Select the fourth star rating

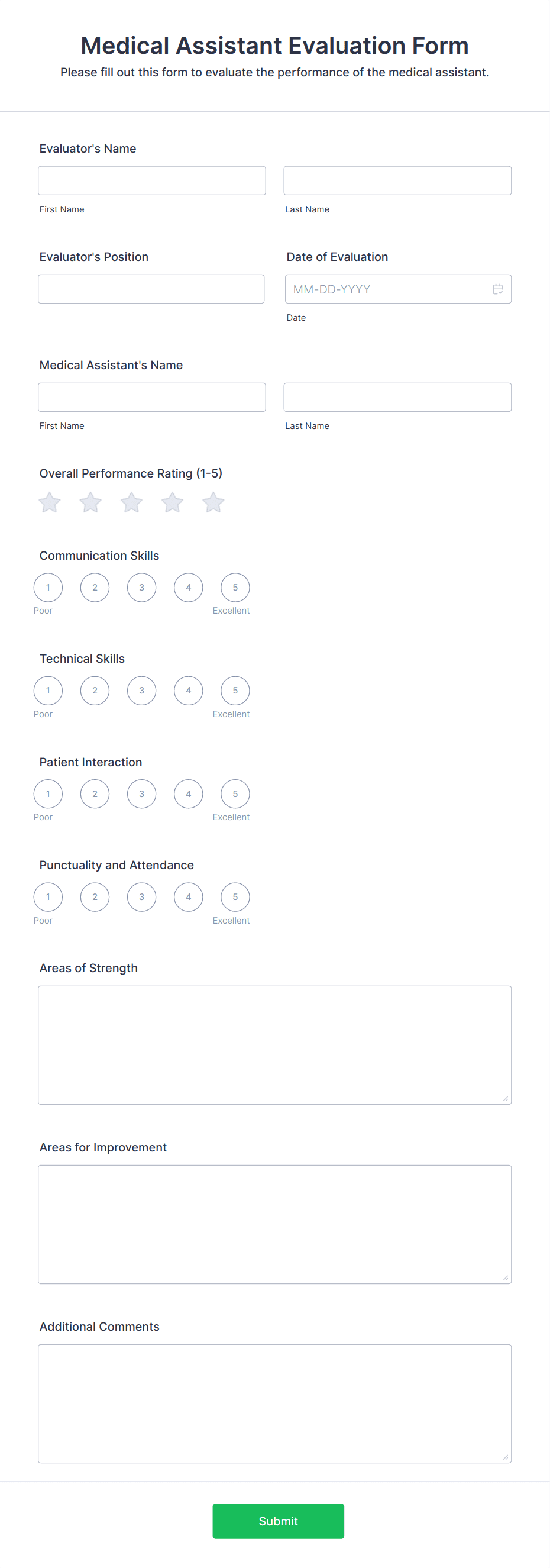click(172, 503)
